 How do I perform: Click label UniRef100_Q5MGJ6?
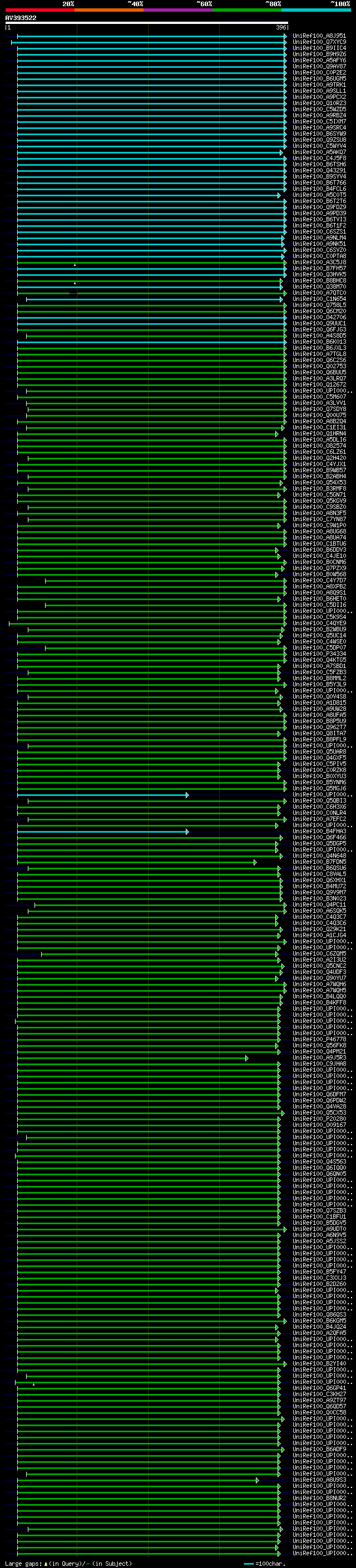click(319, 788)
